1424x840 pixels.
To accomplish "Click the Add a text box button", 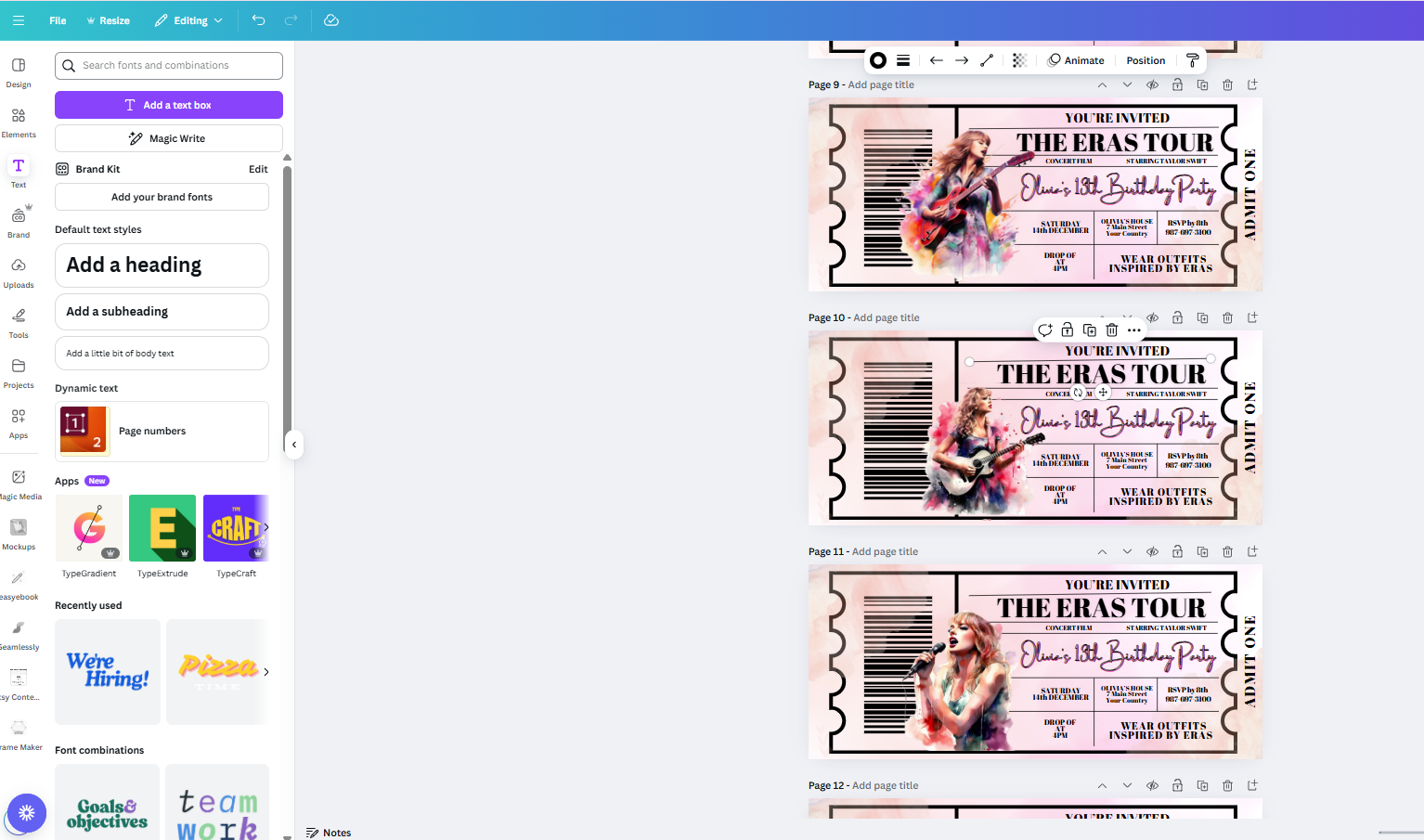I will pos(168,104).
